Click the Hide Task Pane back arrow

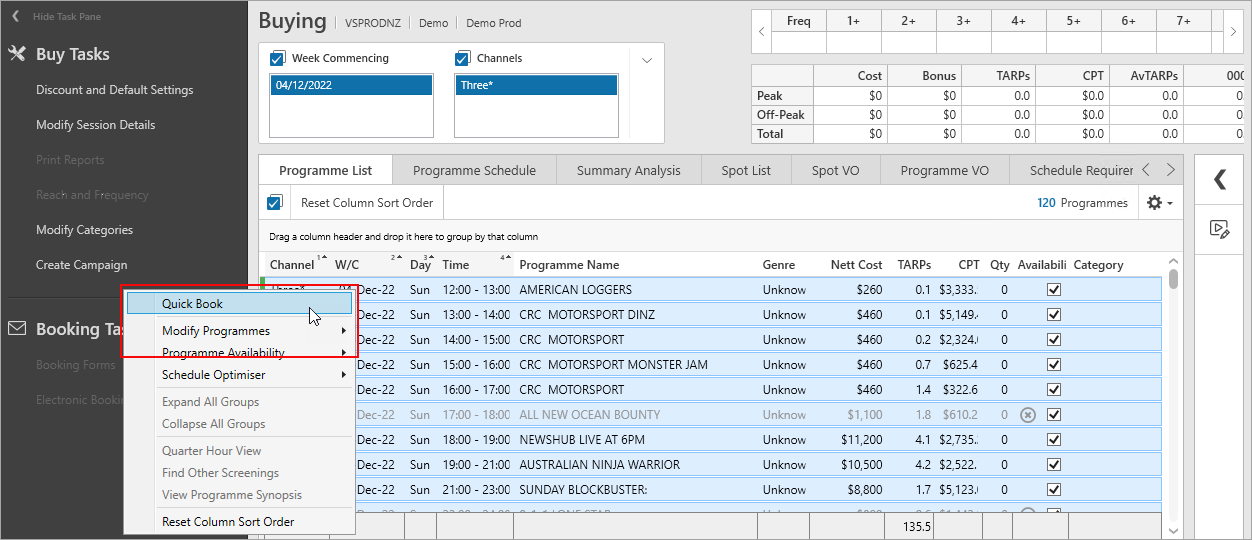(15, 17)
